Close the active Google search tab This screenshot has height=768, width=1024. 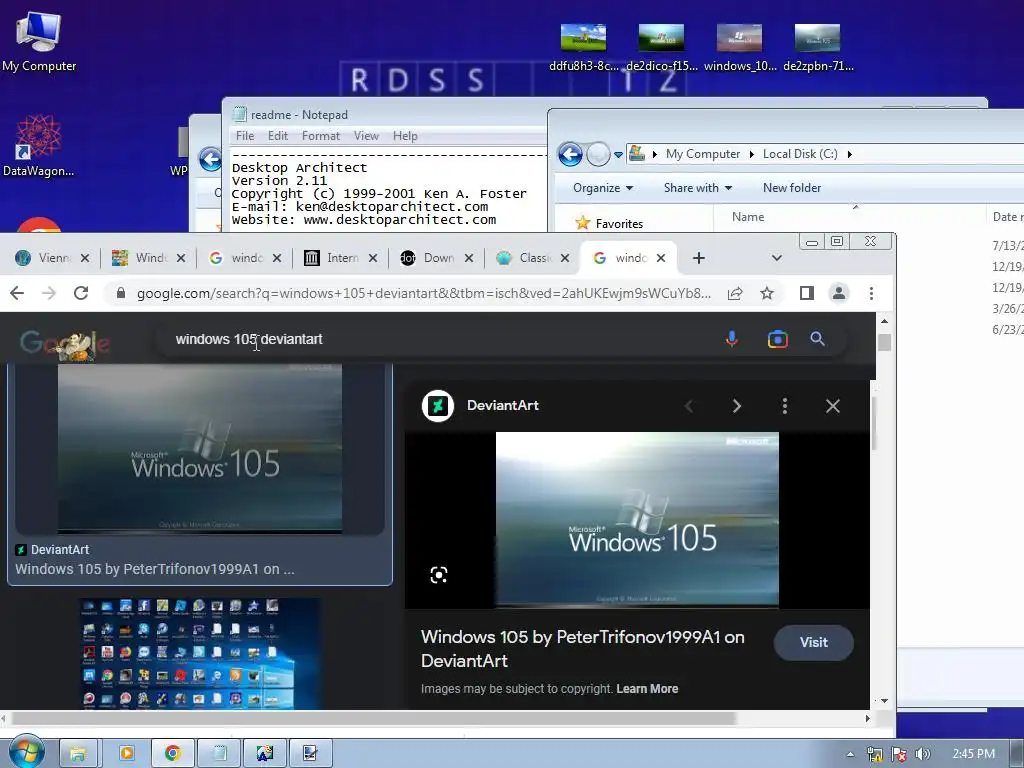(661, 258)
